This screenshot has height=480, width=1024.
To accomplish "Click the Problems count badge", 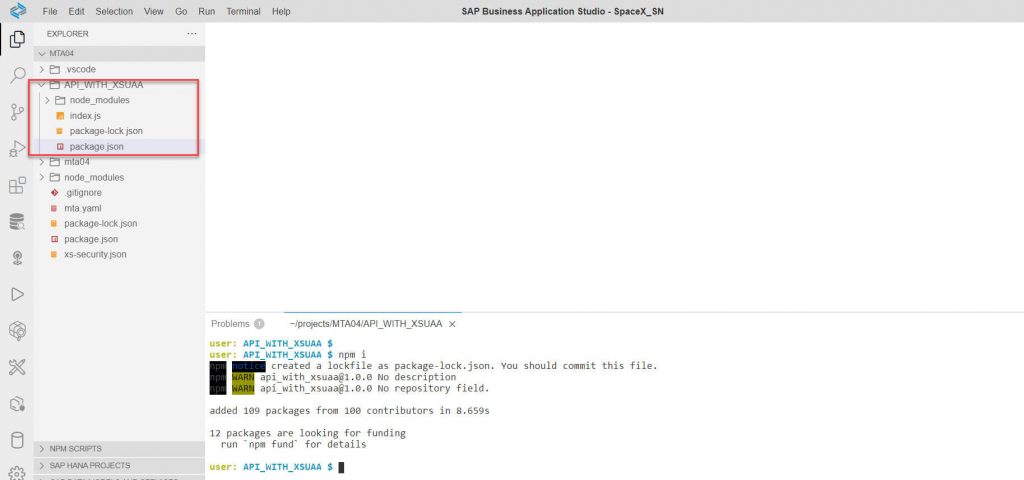I will pos(259,324).
